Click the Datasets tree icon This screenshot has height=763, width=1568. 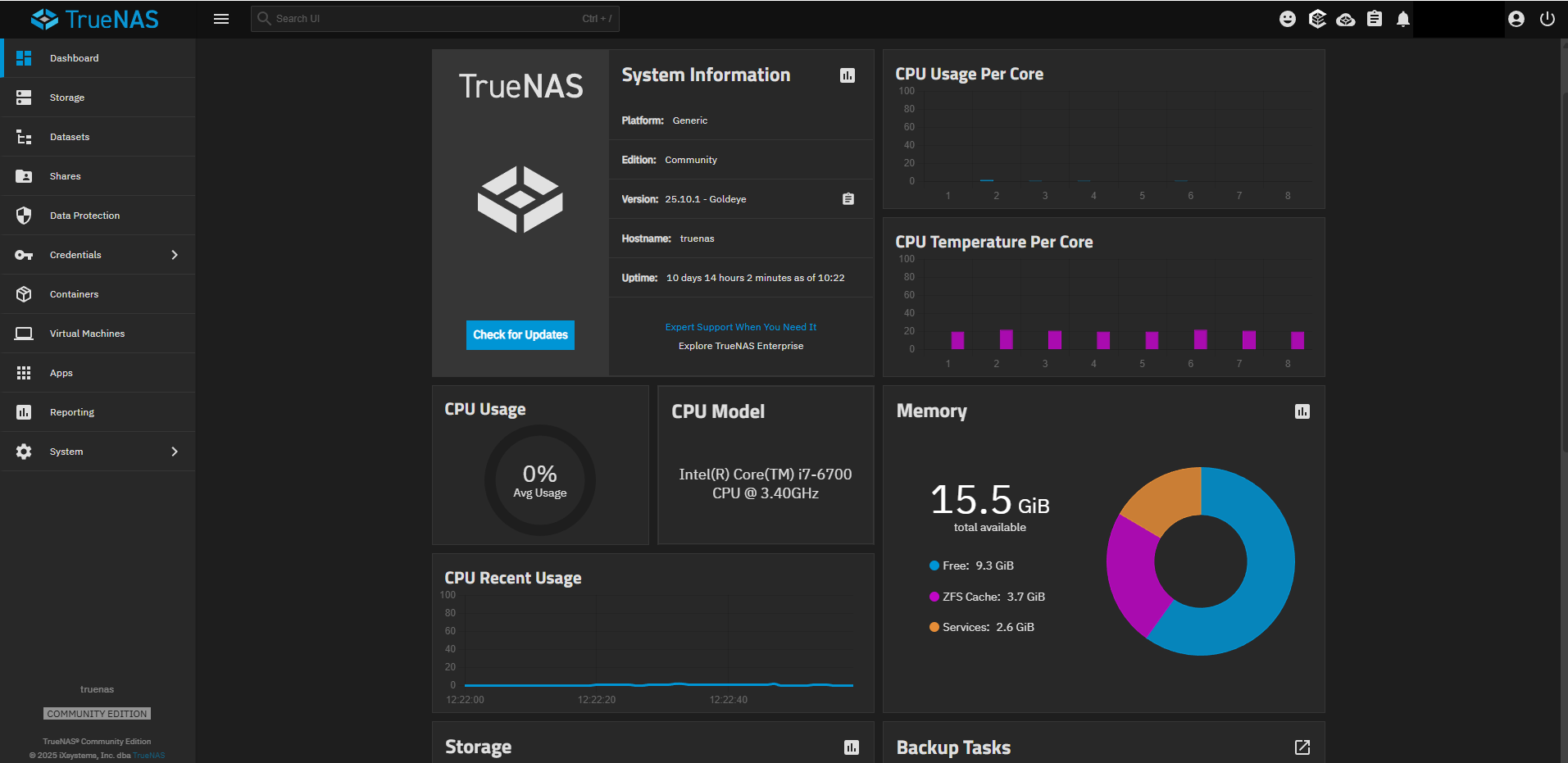pyautogui.click(x=24, y=137)
